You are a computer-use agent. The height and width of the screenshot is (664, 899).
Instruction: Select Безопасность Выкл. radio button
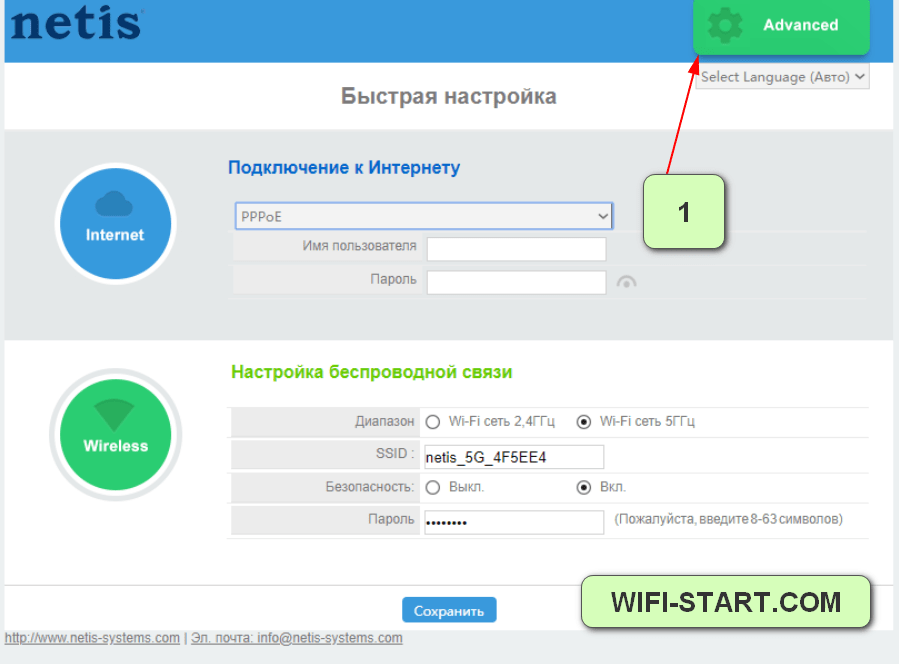tap(433, 487)
